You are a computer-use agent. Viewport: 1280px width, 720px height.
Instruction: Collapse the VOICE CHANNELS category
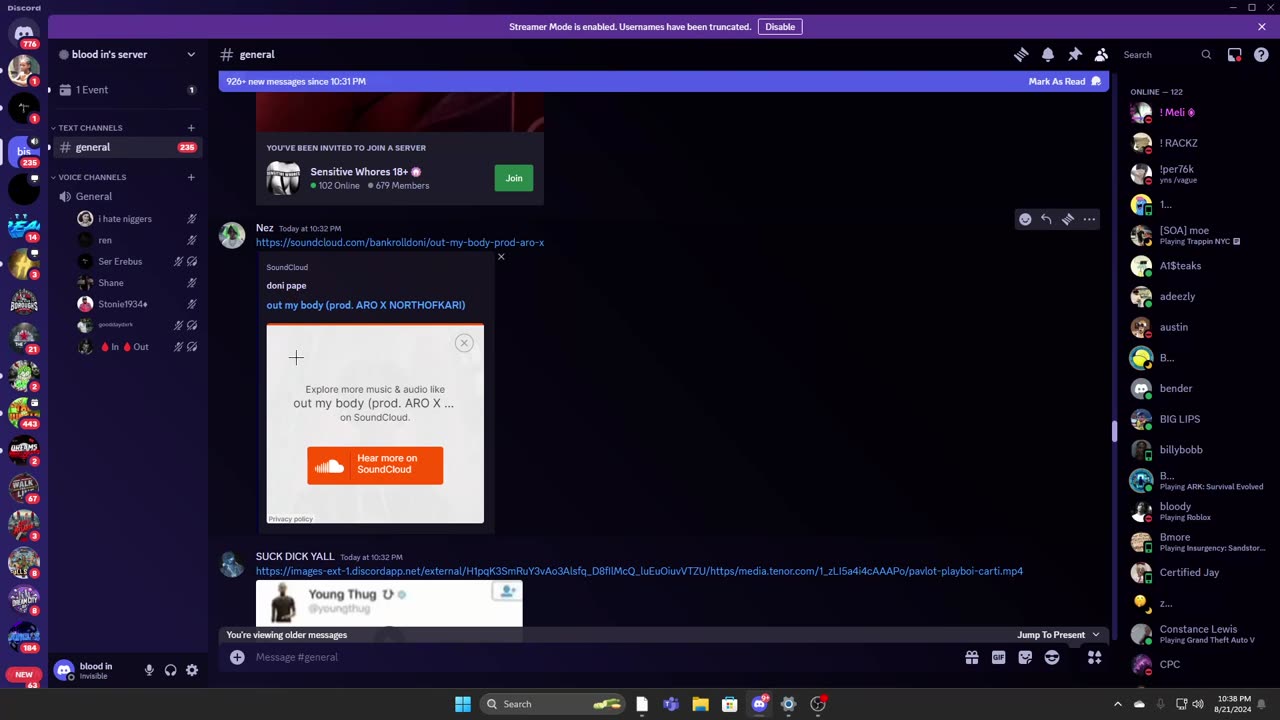[x=91, y=177]
